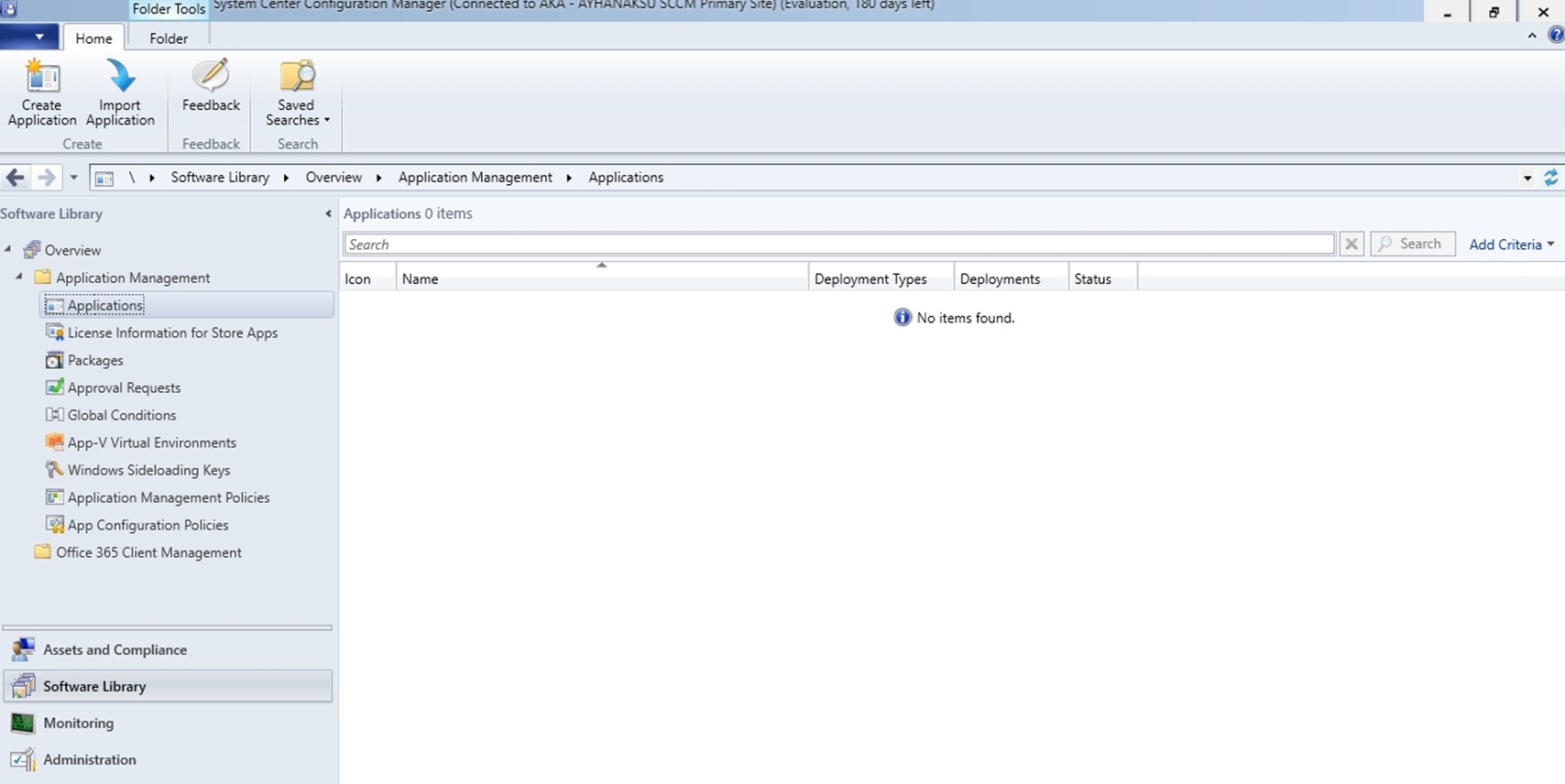Image resolution: width=1565 pixels, height=784 pixels.
Task: Switch to the Administration workspace
Action: tap(168, 759)
